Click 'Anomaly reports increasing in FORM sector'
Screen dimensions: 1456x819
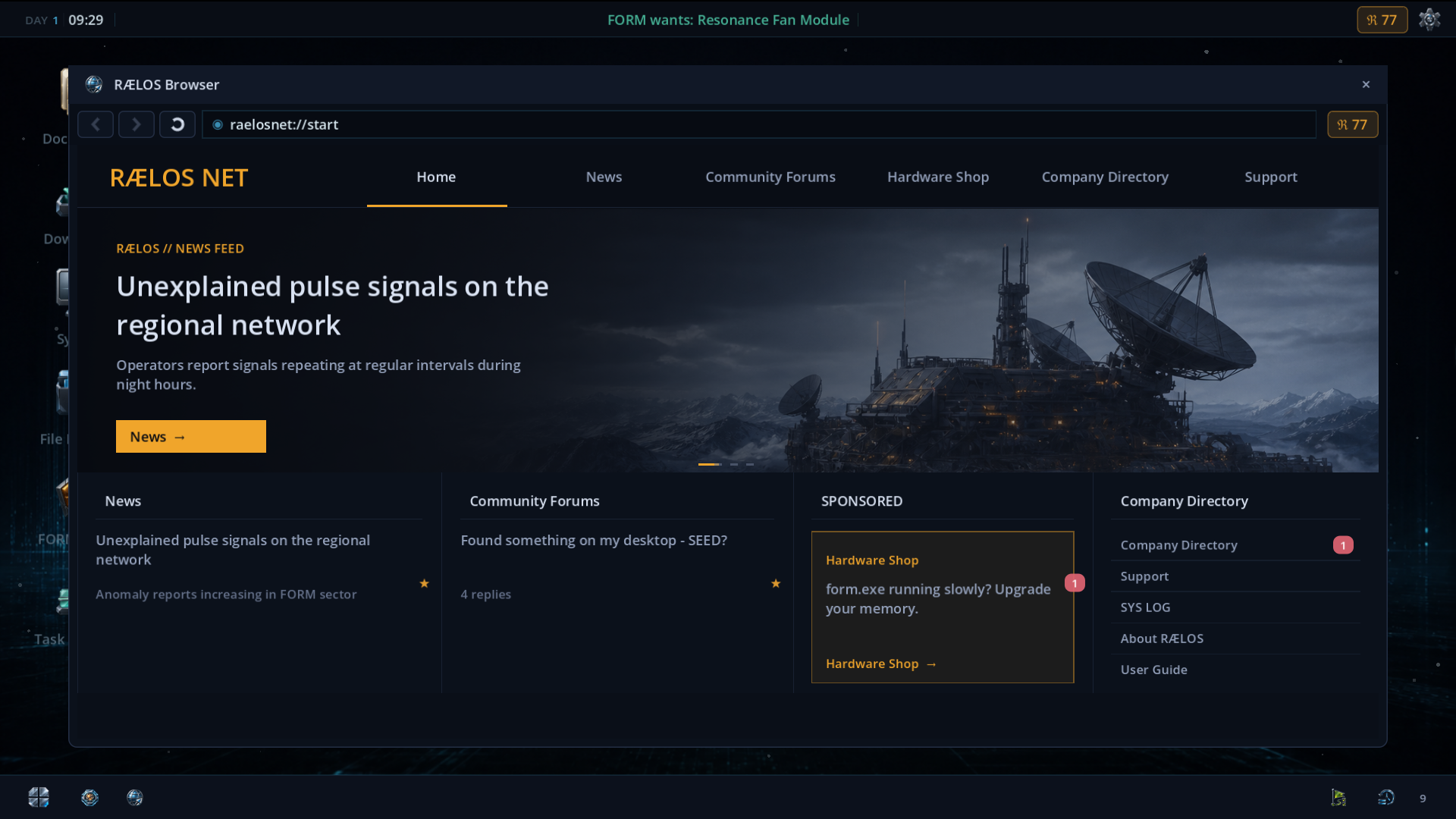226,595
